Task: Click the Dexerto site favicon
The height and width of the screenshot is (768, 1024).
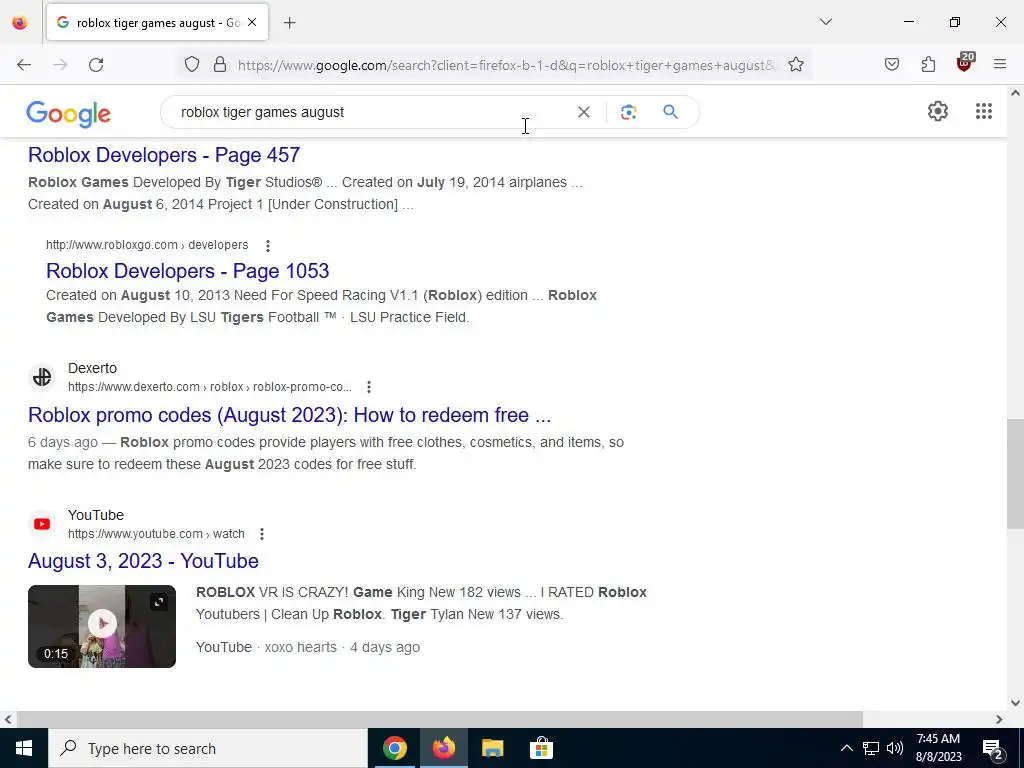Action: click(42, 377)
